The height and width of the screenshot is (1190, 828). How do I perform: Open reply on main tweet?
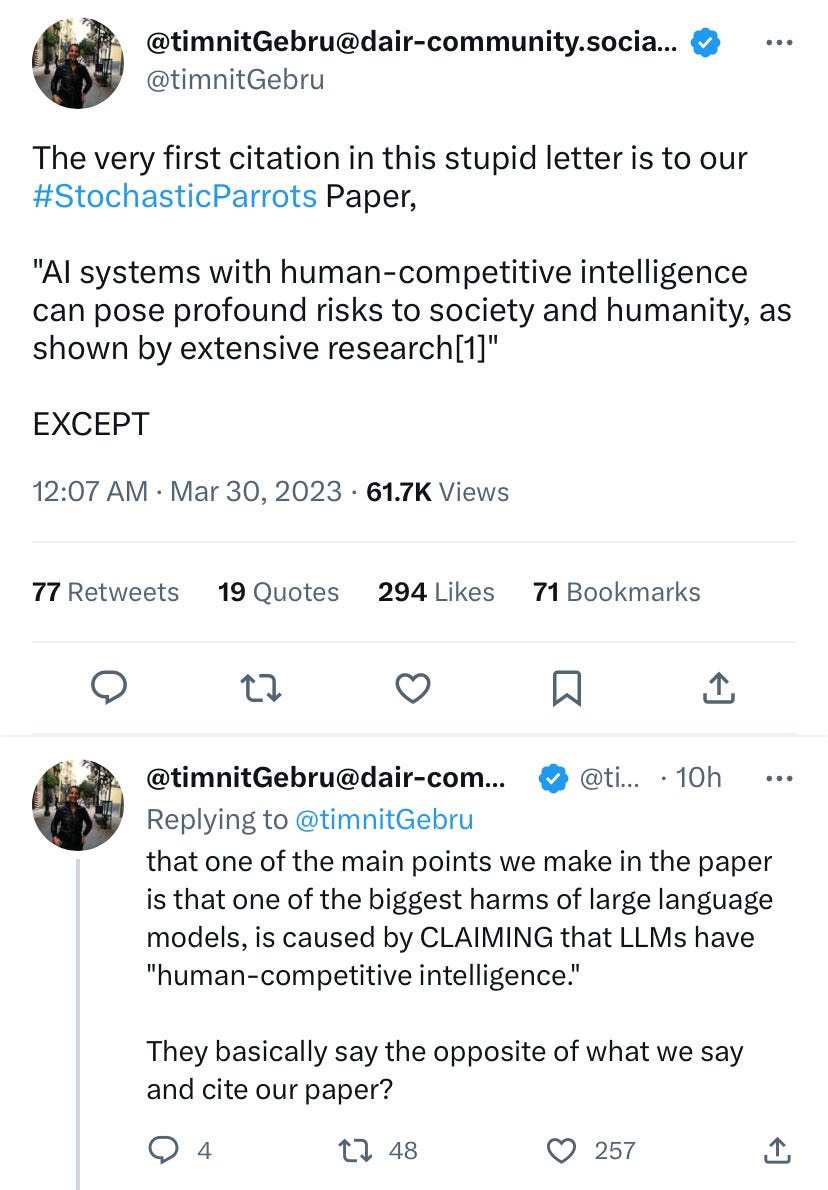(109, 688)
